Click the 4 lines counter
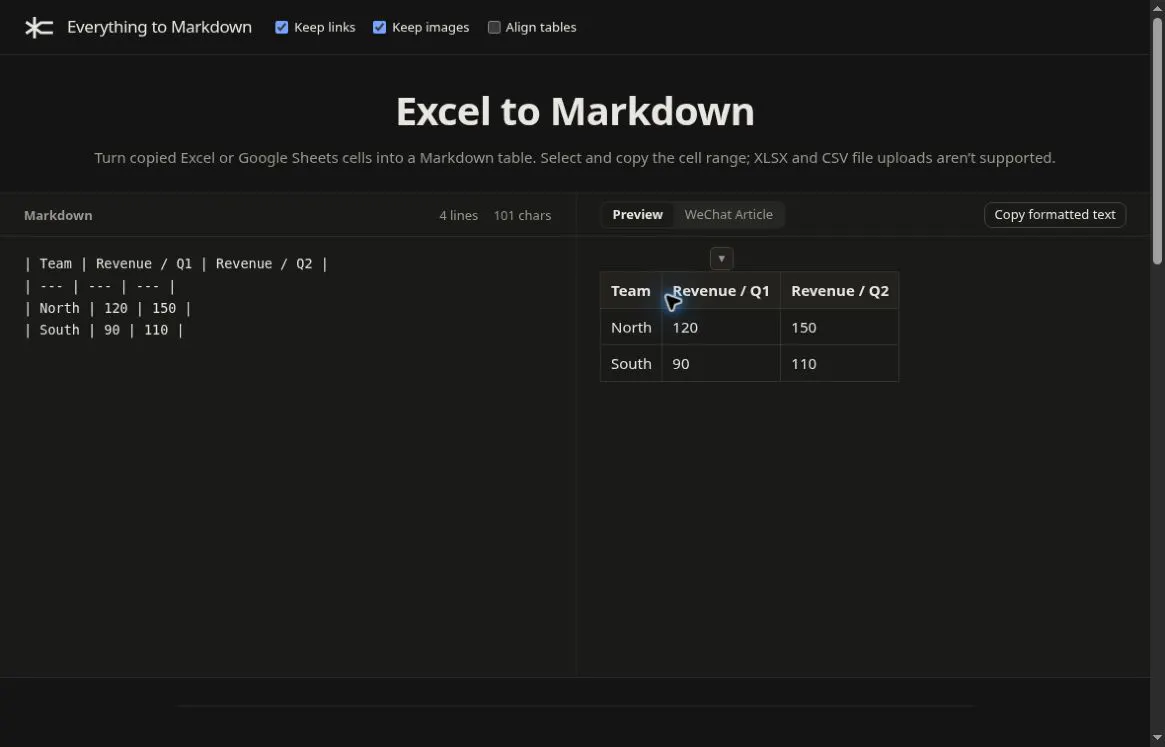This screenshot has height=747, width=1165. click(458, 216)
